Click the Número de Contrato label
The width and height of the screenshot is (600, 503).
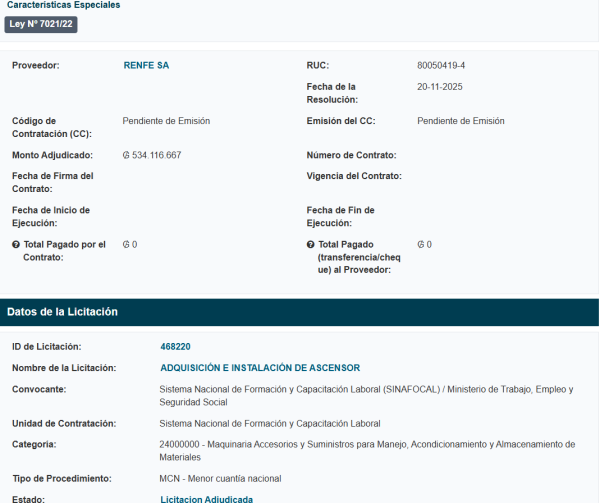(x=351, y=156)
